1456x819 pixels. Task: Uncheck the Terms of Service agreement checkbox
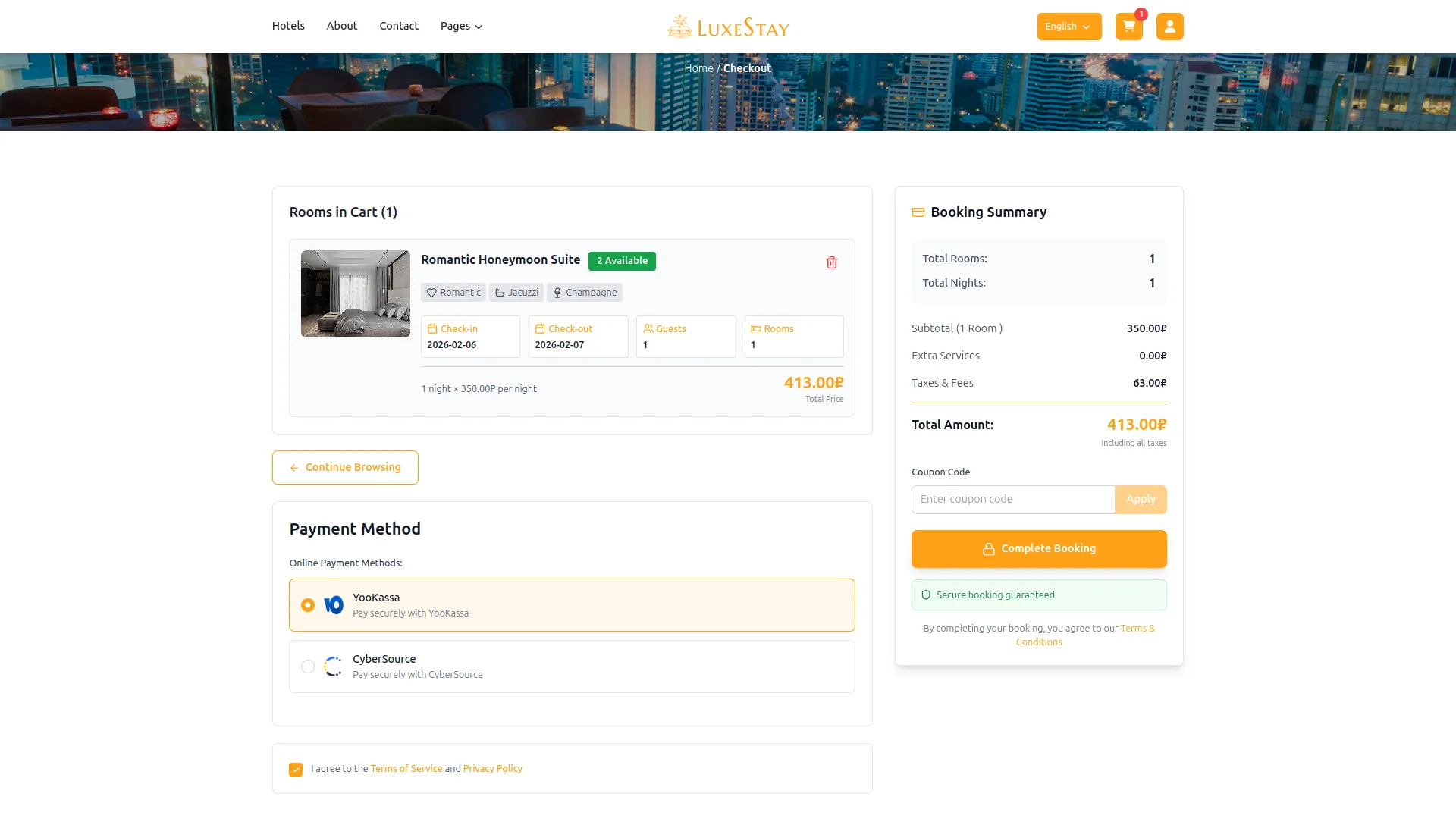(296, 770)
